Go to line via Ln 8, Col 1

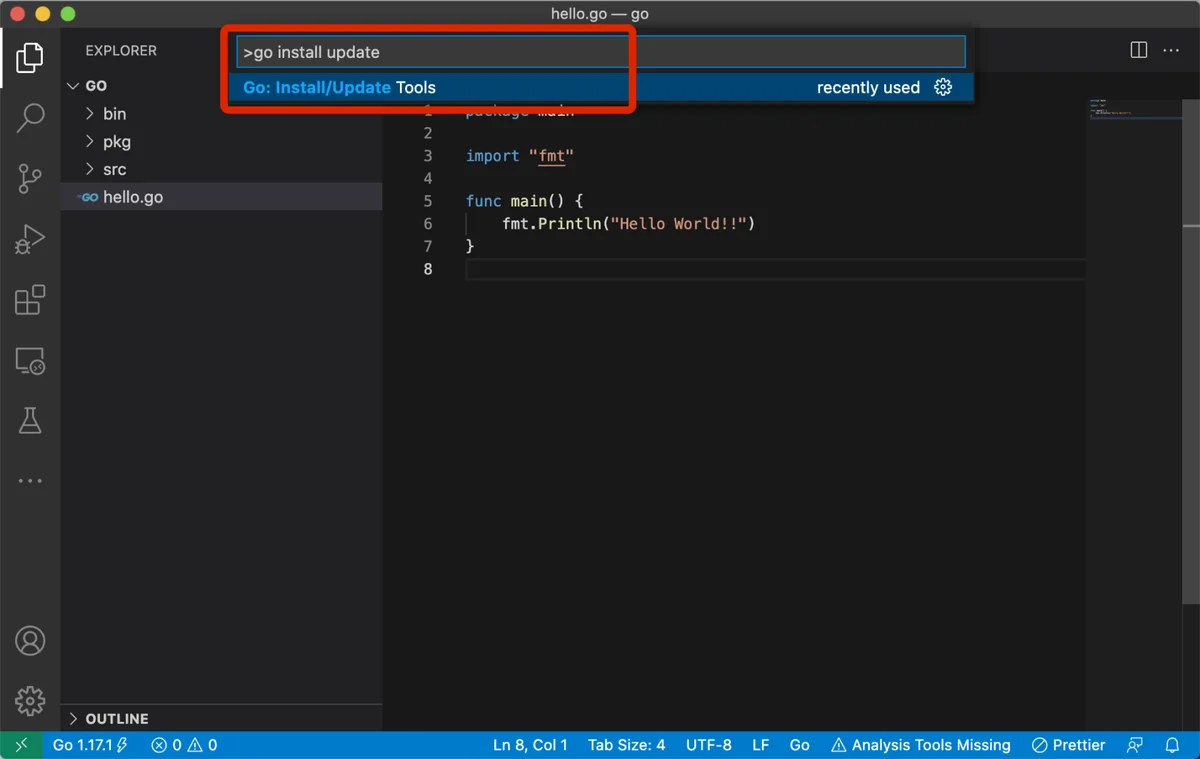[x=530, y=745]
